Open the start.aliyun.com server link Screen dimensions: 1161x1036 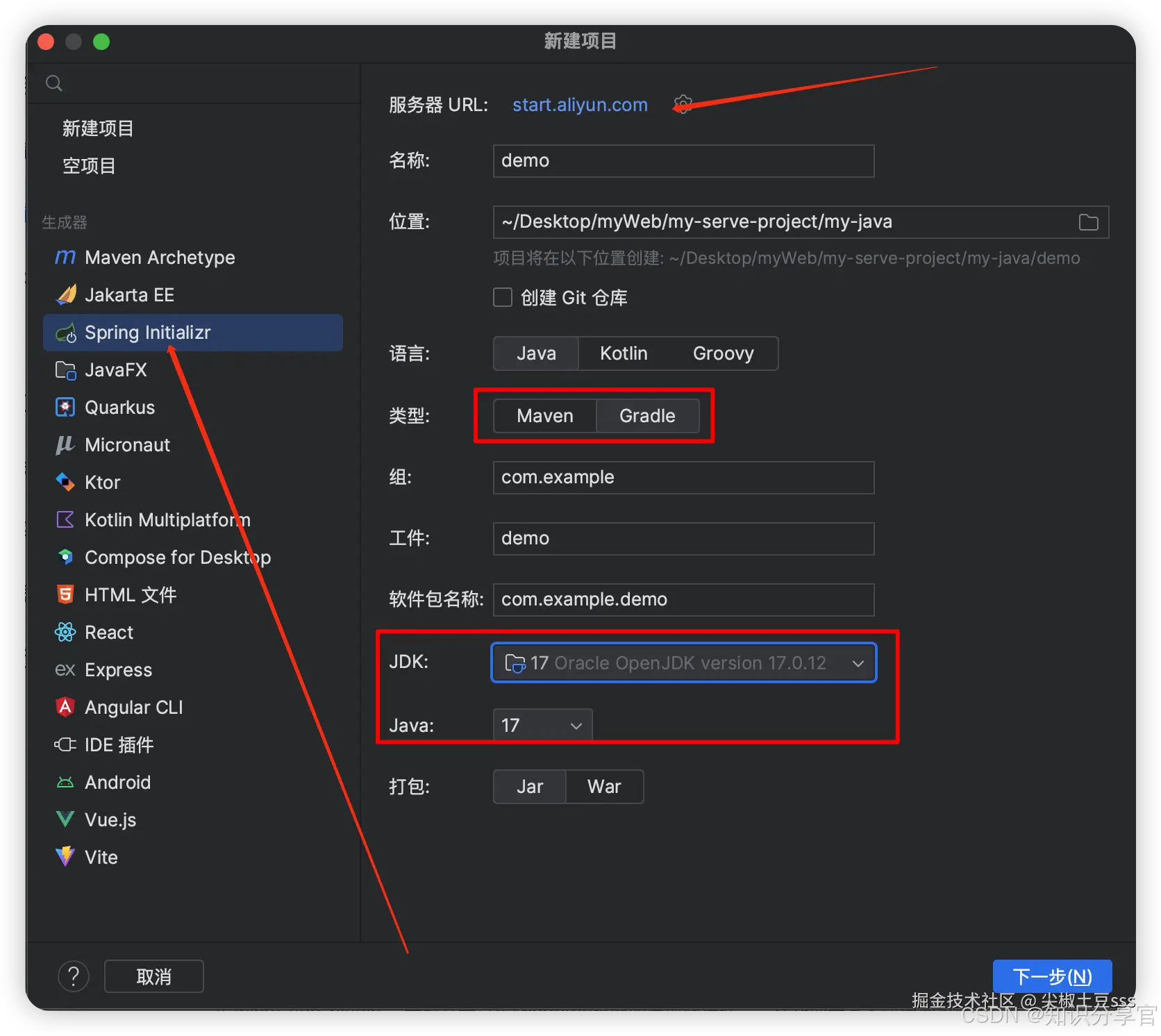point(580,105)
